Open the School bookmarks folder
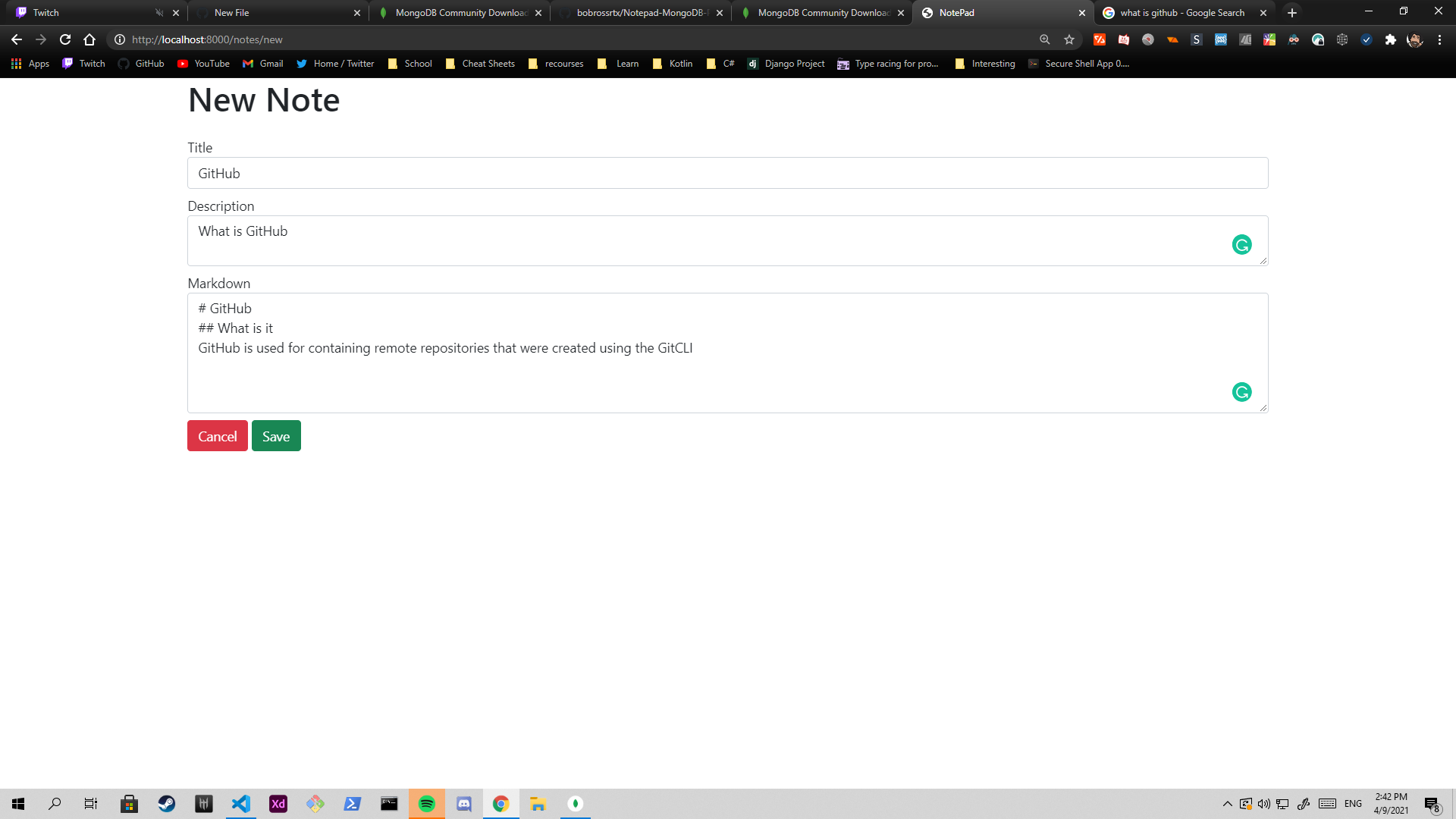Screen dimensions: 1456x819 tap(410, 64)
